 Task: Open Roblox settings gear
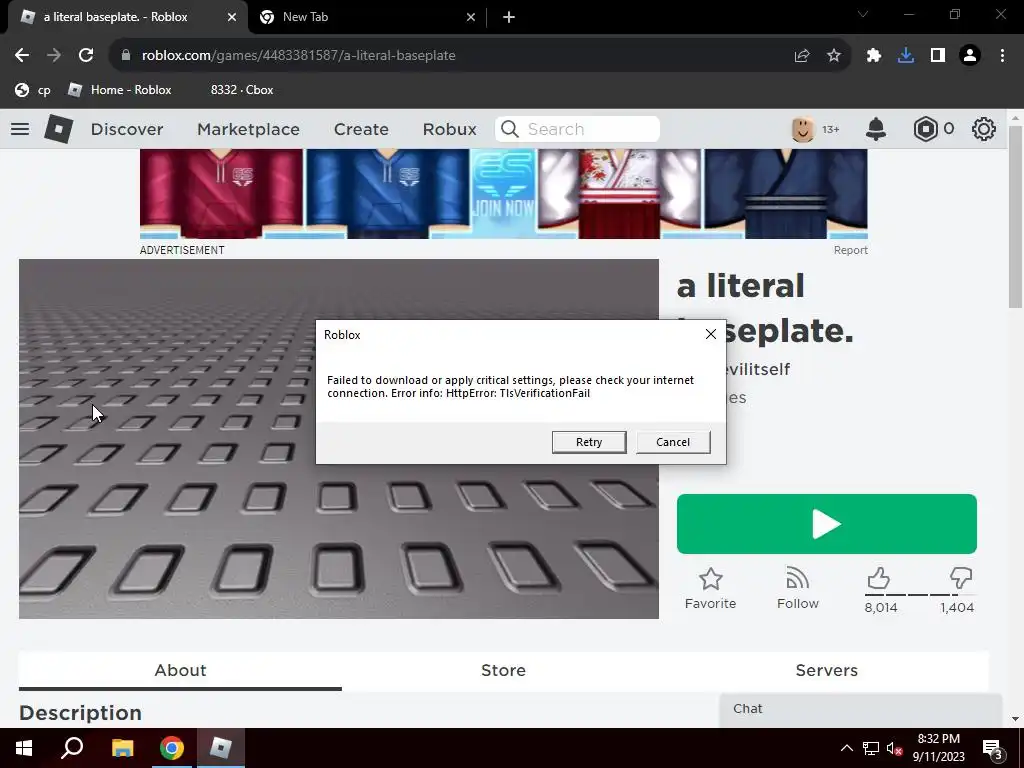(984, 129)
